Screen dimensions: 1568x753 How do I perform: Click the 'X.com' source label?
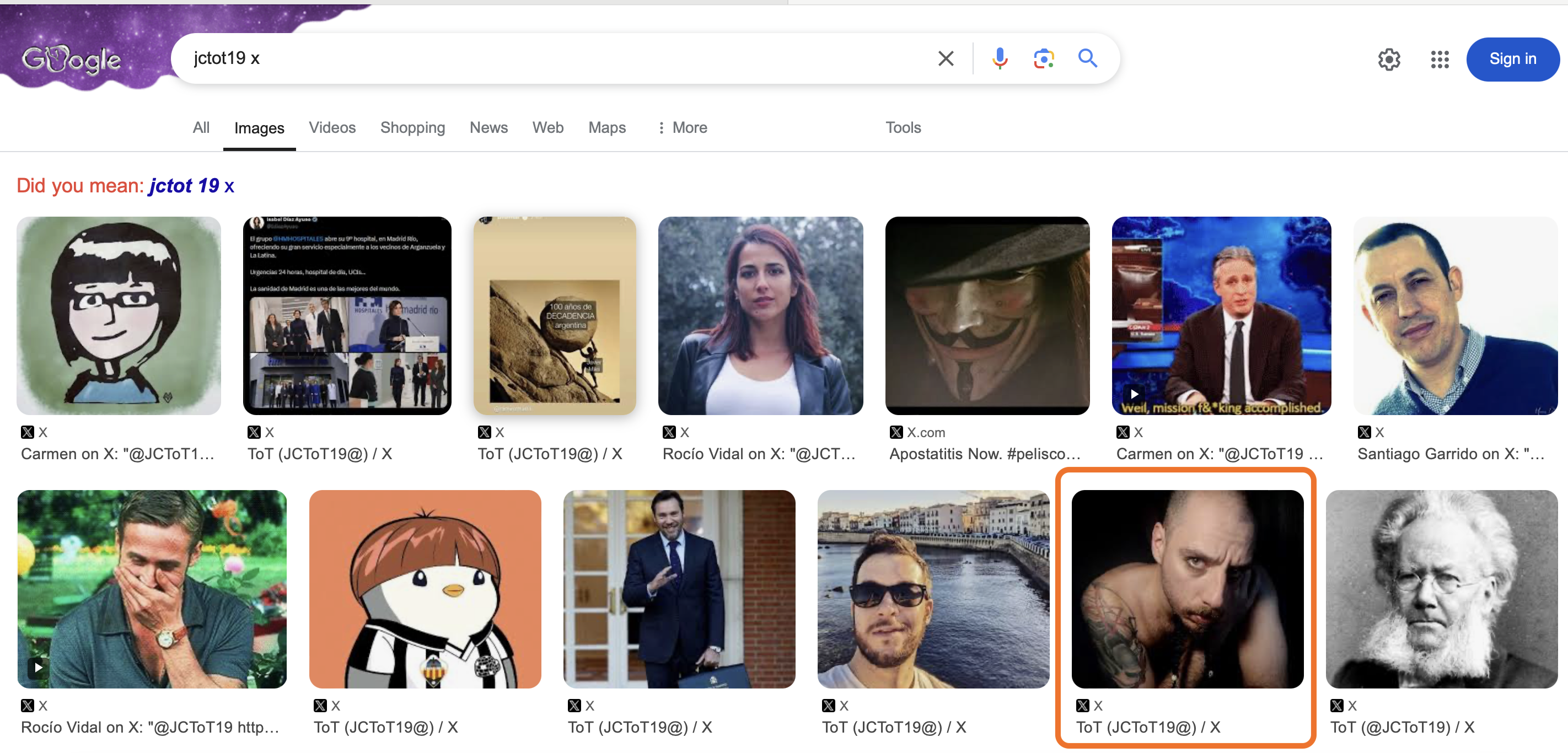(x=926, y=432)
